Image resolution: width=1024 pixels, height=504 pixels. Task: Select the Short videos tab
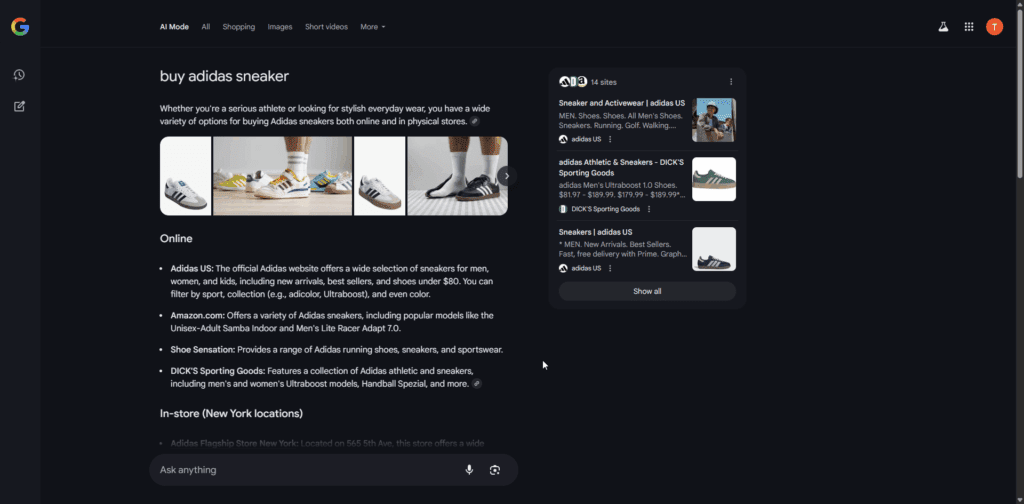click(326, 27)
